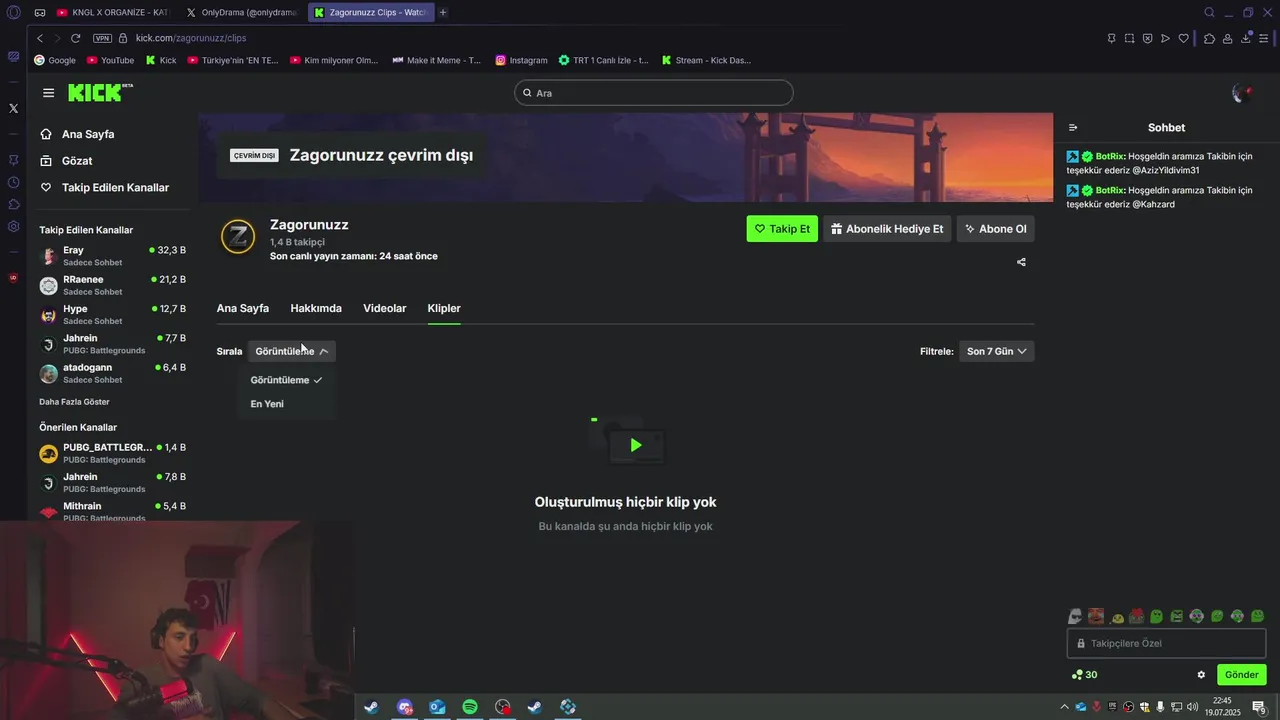
Task: Open YouTube bookmark in bookmarks bar
Action: click(109, 60)
